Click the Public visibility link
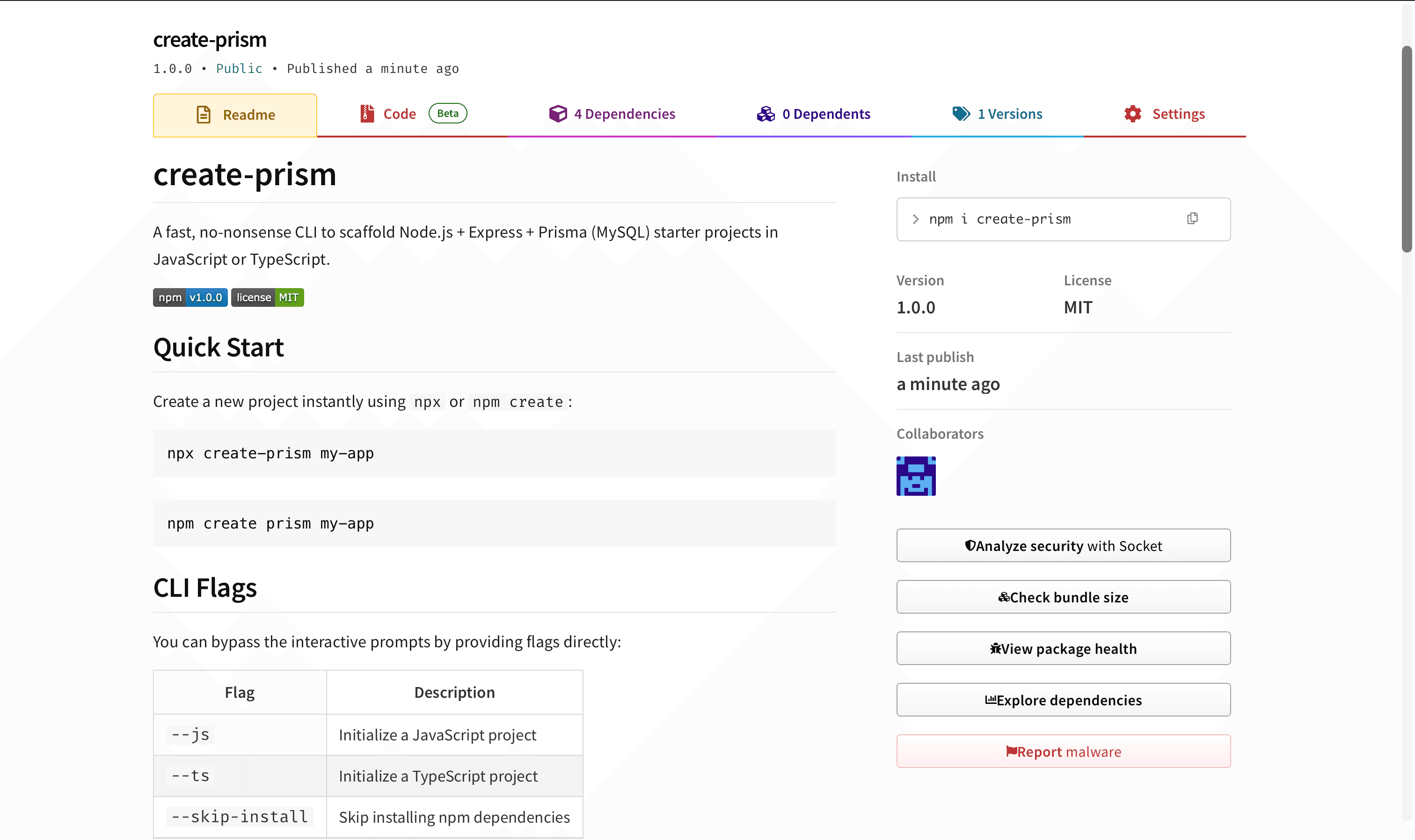This screenshot has height=840, width=1415. (239, 68)
